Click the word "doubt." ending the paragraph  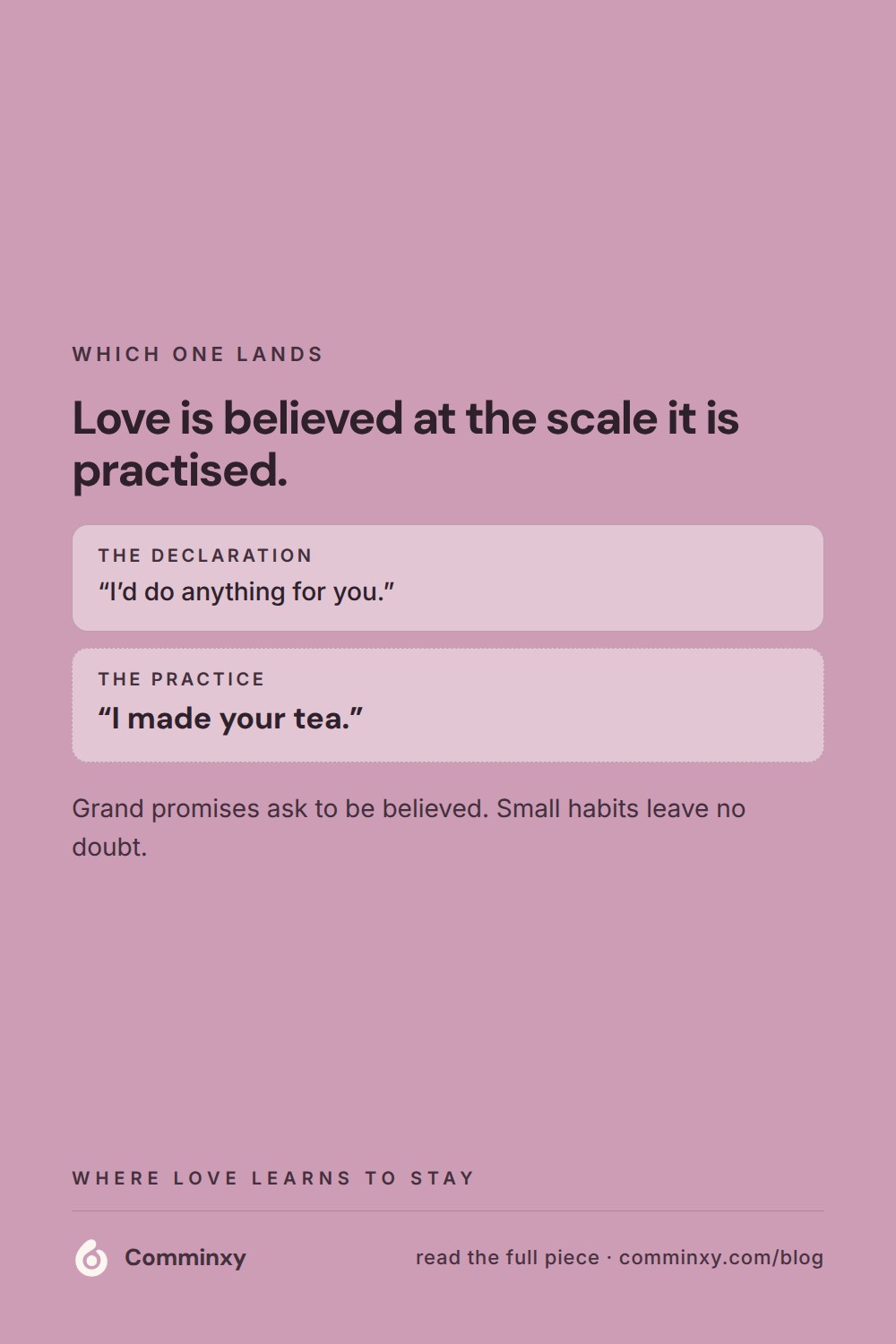pos(109,847)
